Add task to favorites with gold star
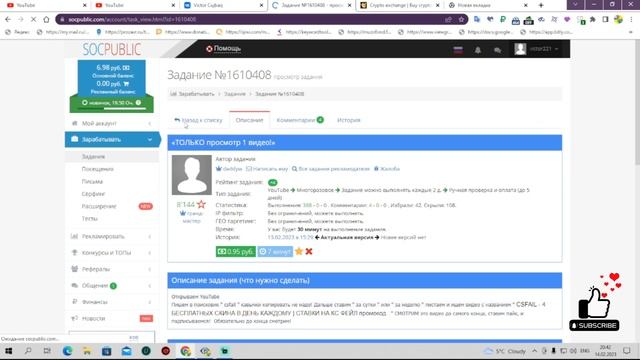This screenshot has width=640, height=360. tap(299, 251)
